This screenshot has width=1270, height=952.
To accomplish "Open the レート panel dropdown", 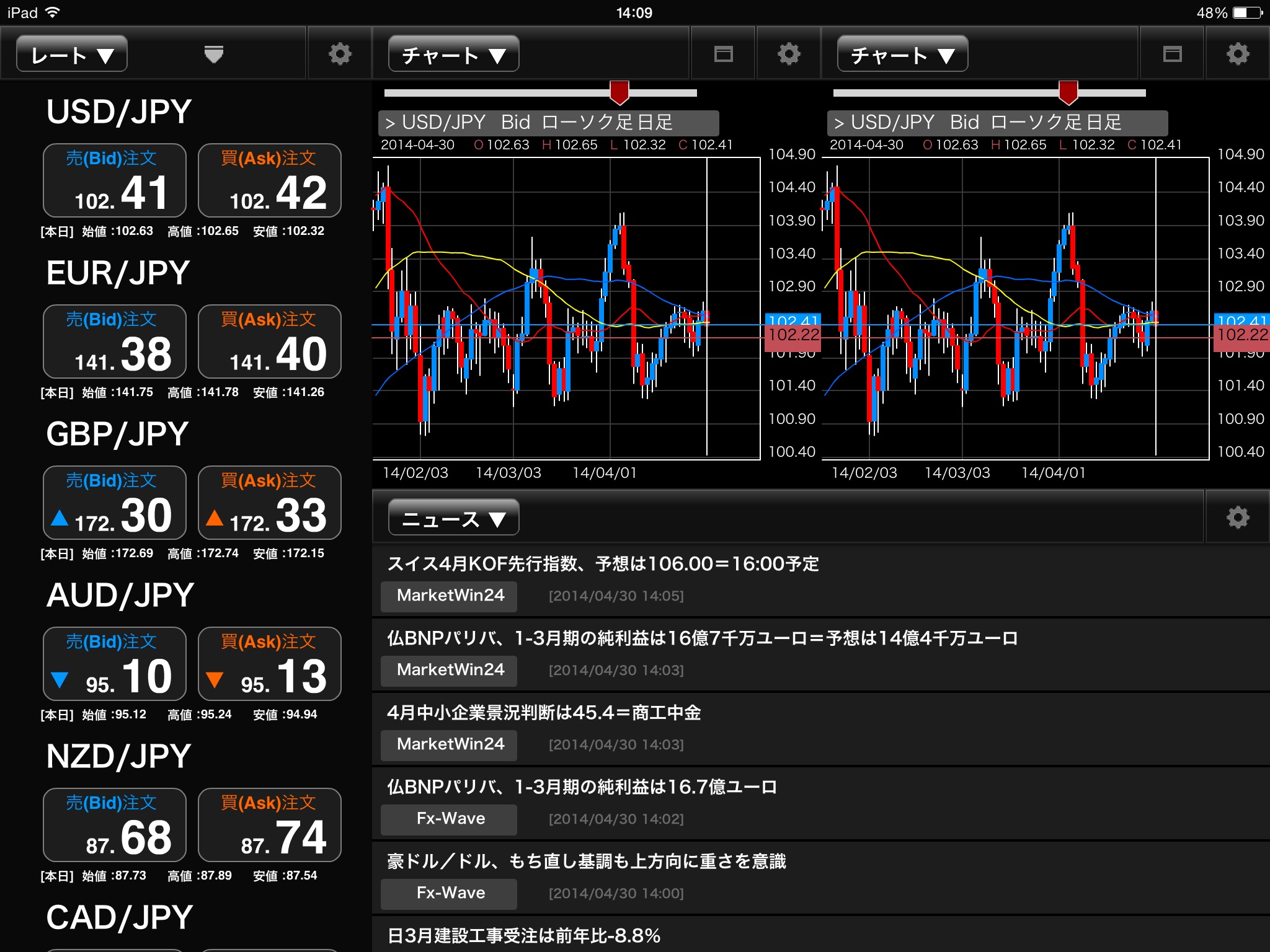I will [72, 55].
